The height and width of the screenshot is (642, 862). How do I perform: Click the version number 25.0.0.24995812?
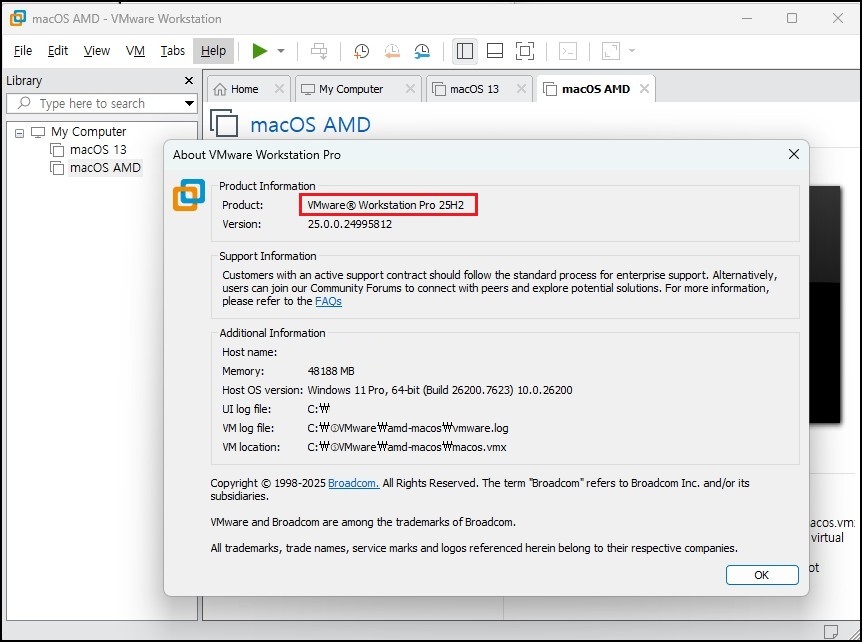pos(350,224)
